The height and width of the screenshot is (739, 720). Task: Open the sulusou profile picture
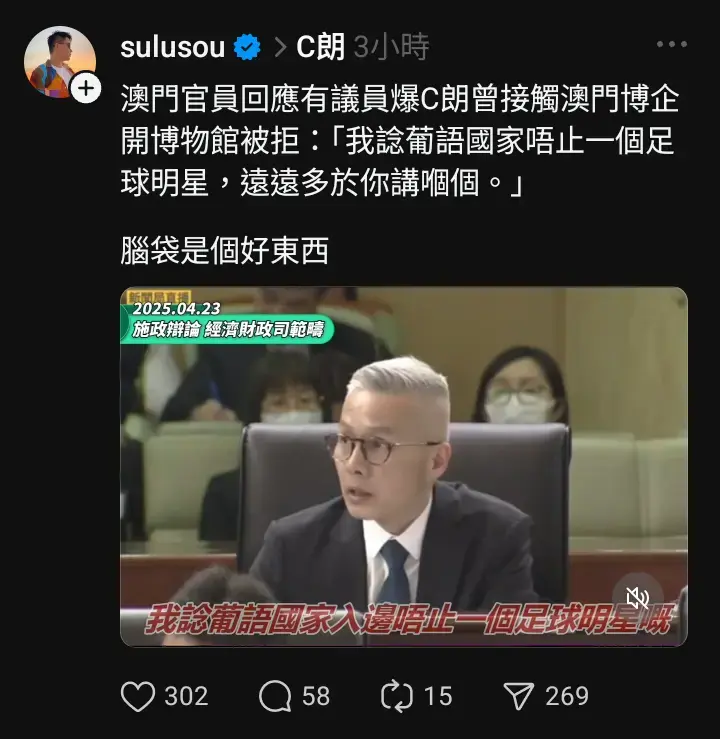pyautogui.click(x=60, y=62)
